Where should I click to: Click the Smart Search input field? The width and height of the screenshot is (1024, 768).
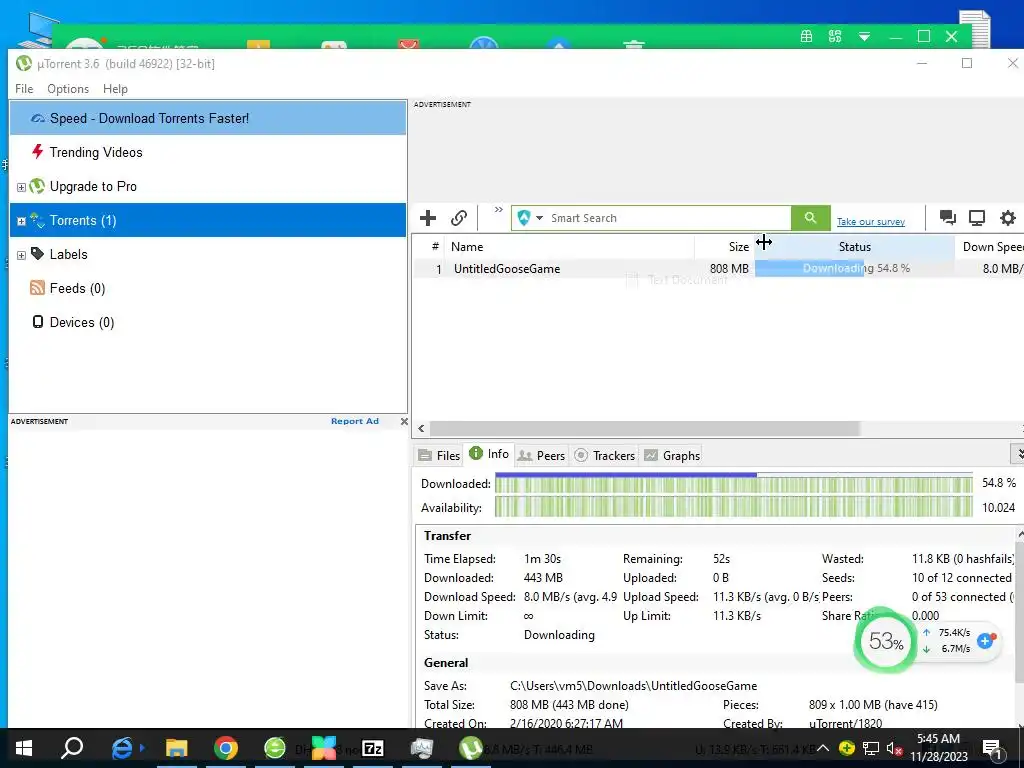668,218
